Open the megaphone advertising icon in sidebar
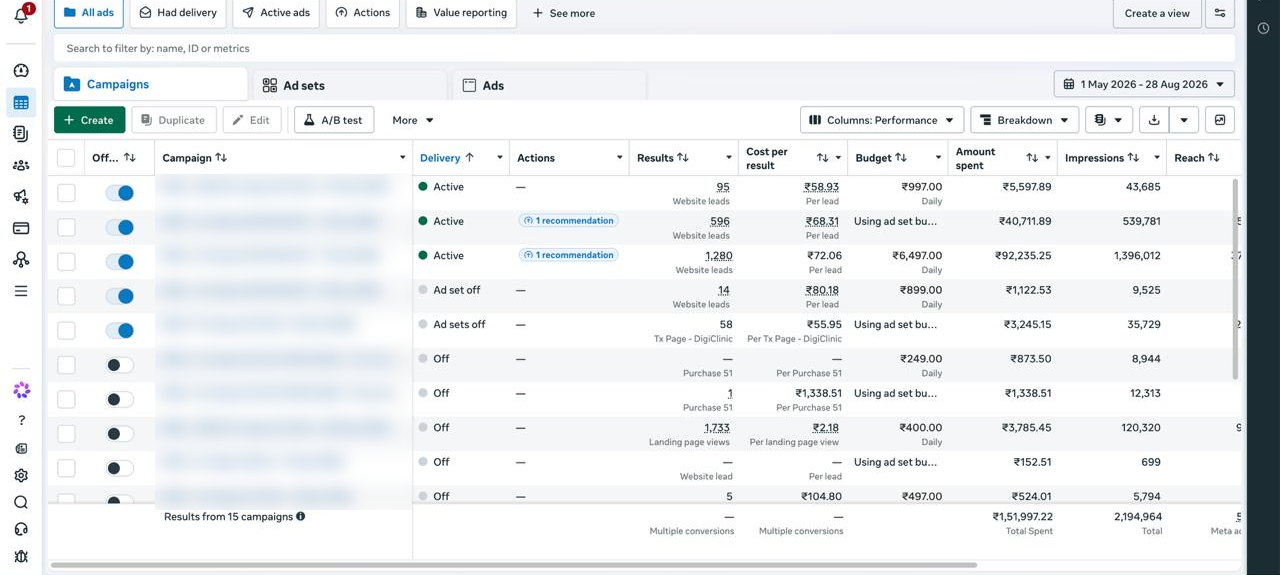The image size is (1280, 575). point(21,197)
